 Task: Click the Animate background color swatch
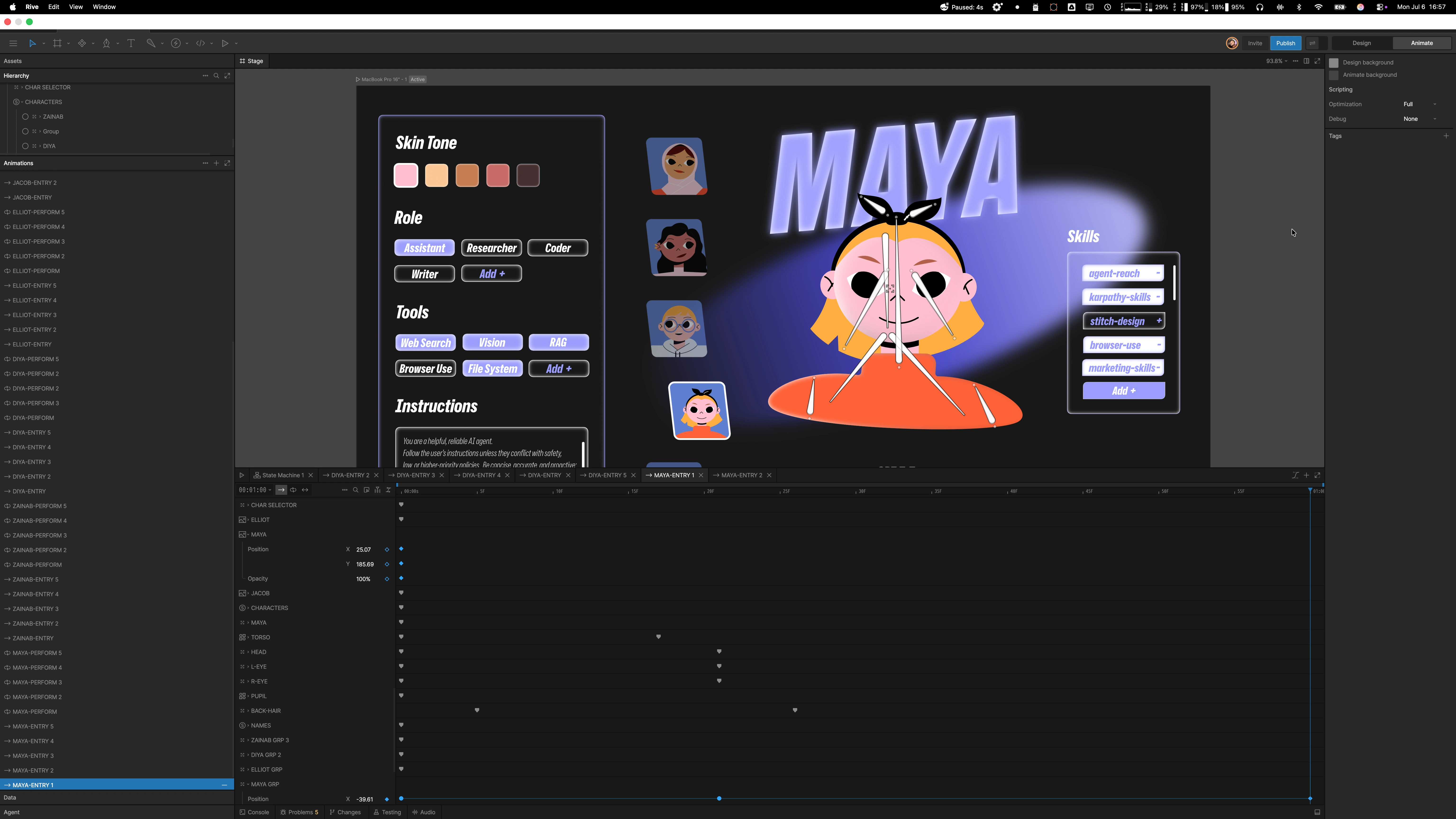point(1334,75)
